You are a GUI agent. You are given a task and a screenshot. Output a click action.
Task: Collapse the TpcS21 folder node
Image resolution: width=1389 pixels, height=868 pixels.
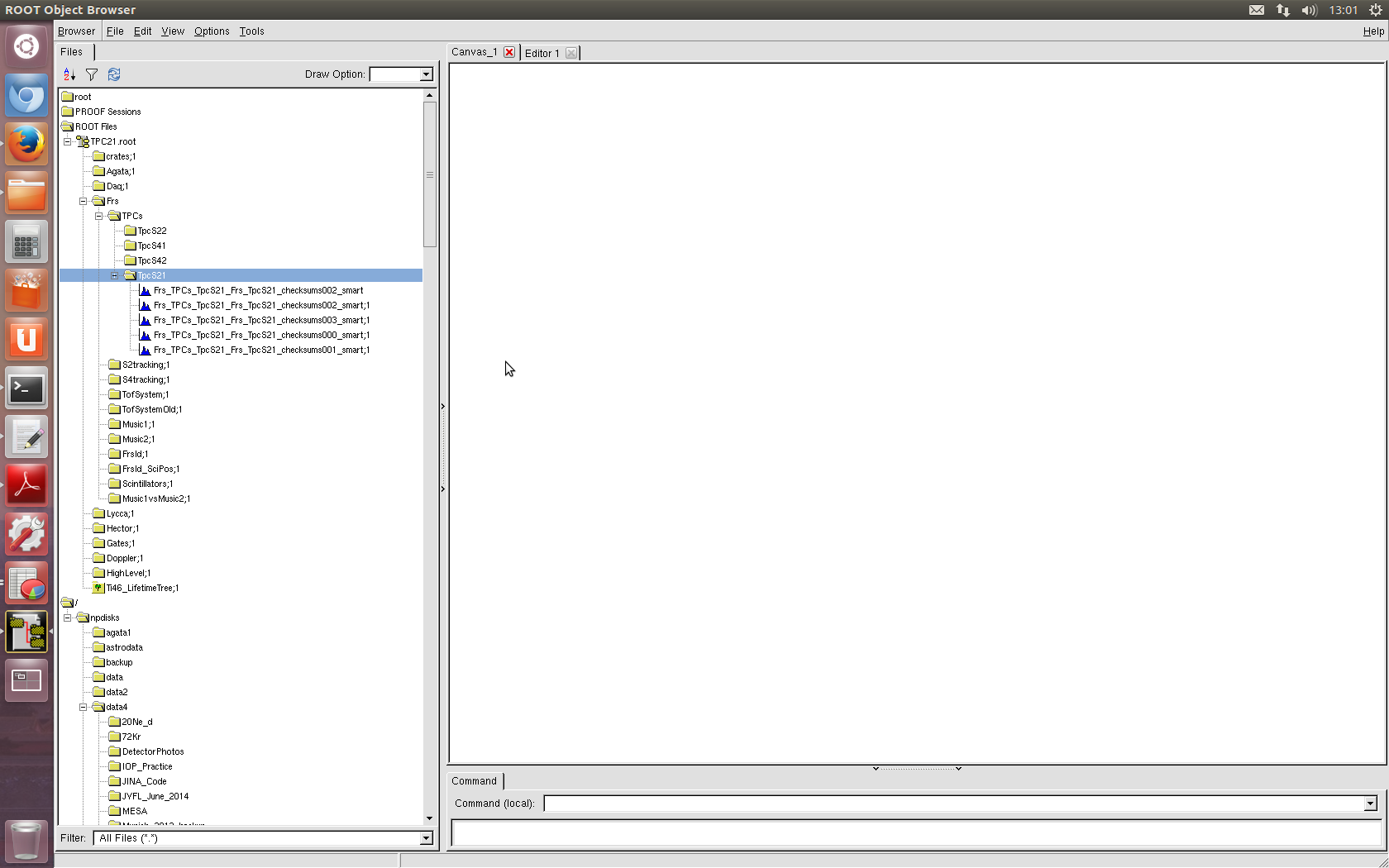[114, 275]
